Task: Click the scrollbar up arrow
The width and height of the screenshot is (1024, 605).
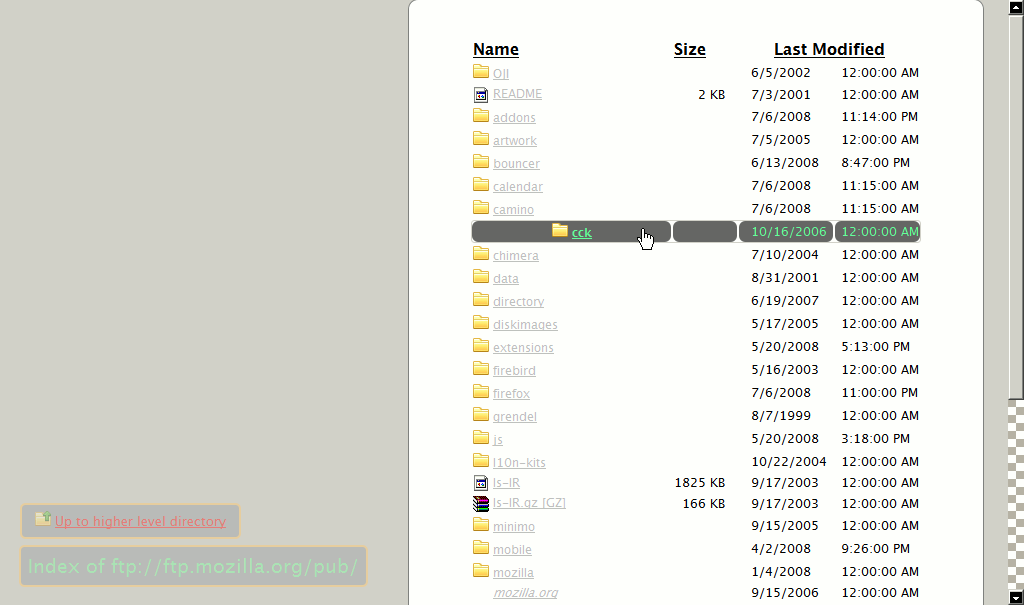Action: [x=1016, y=7]
